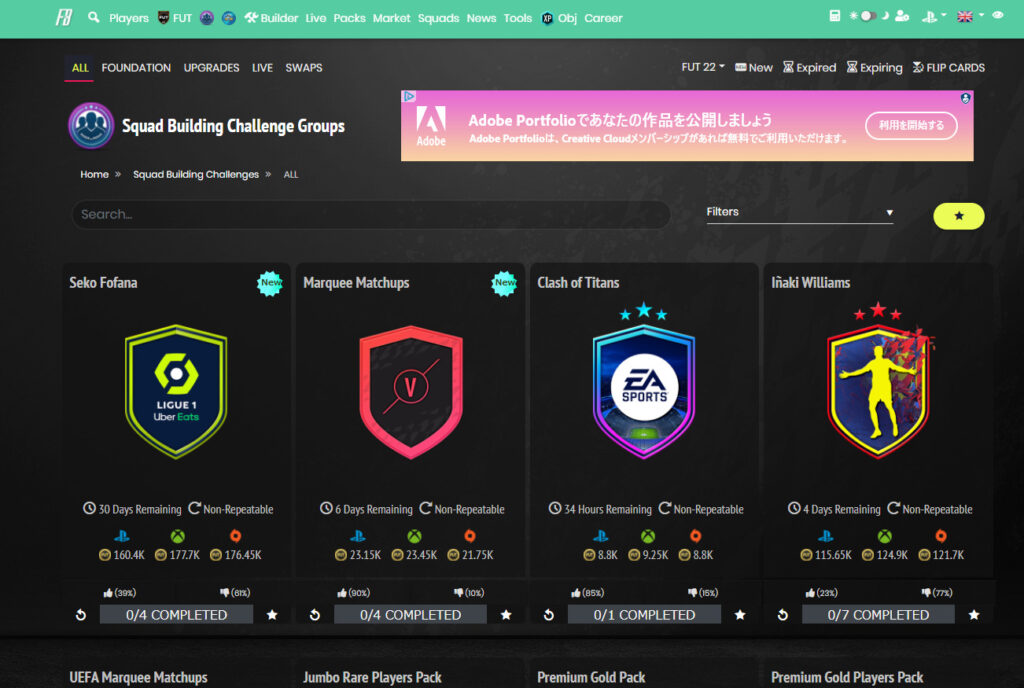The width and height of the screenshot is (1024, 688).
Task: Click the PlayStation icon on Iñaki Williams card
Action: [x=825, y=537]
